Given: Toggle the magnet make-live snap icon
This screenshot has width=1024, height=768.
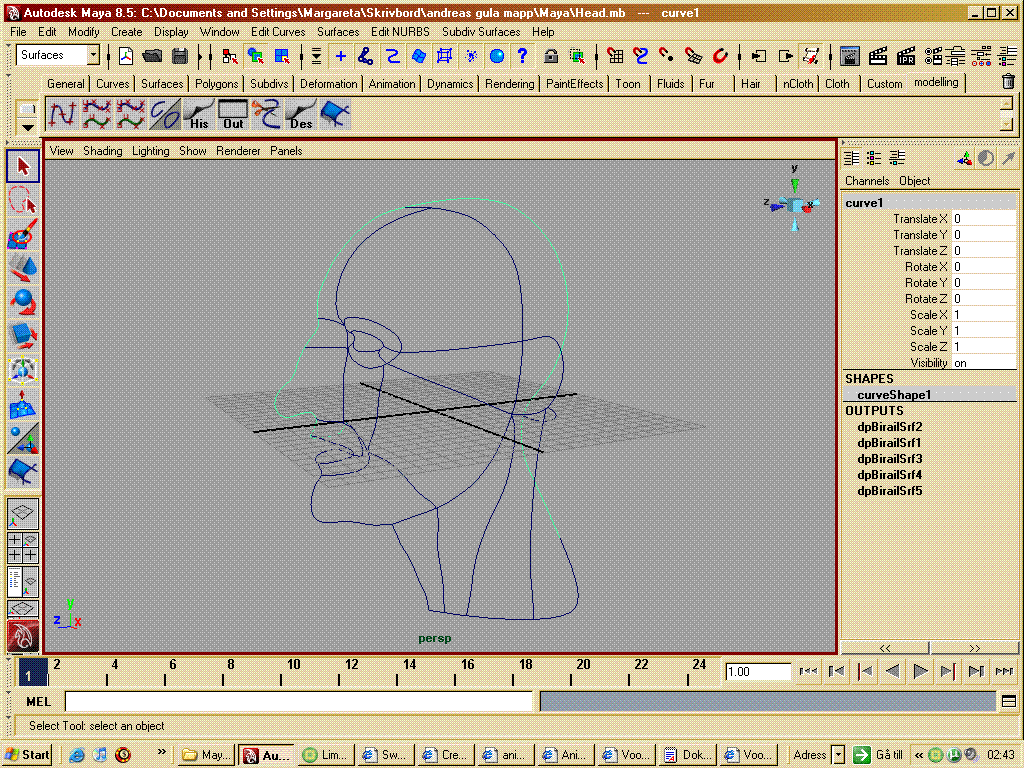Looking at the screenshot, I should click(720, 56).
